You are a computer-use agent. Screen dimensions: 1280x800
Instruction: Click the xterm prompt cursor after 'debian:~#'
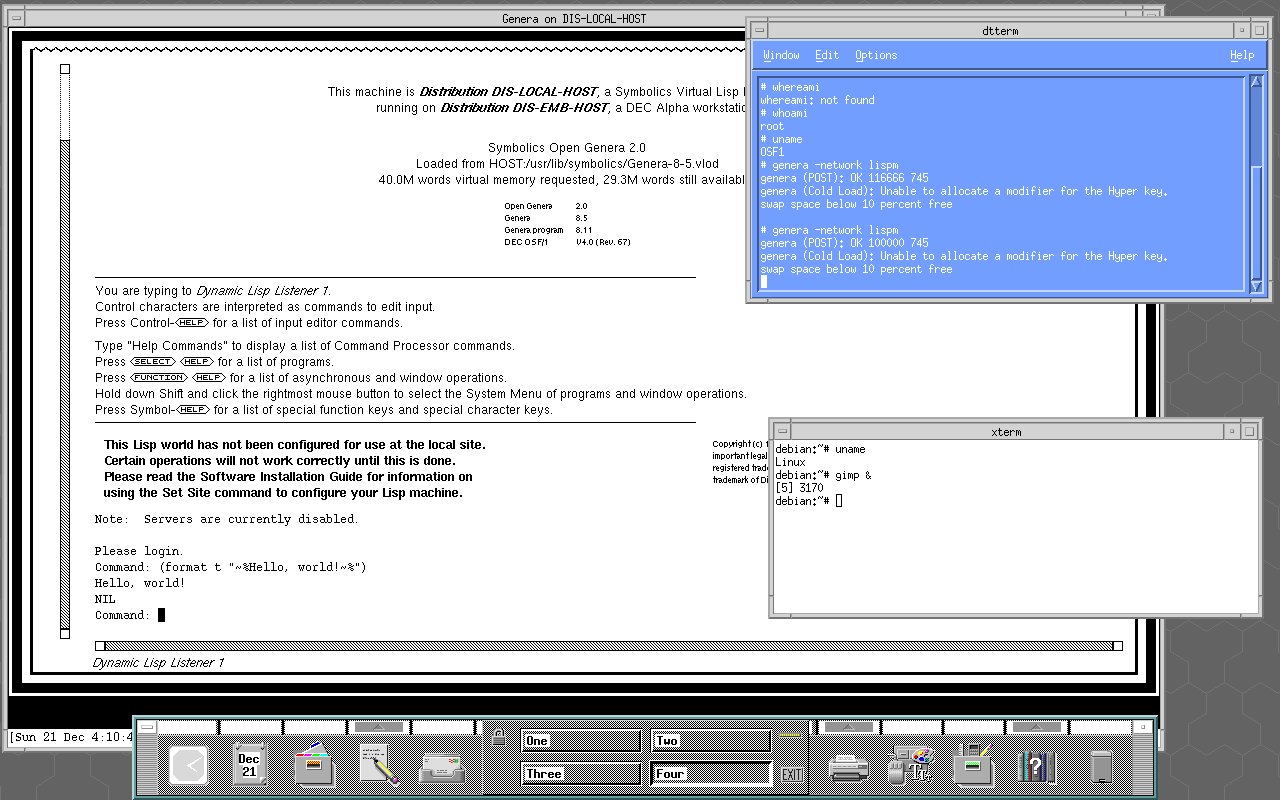tap(839, 501)
